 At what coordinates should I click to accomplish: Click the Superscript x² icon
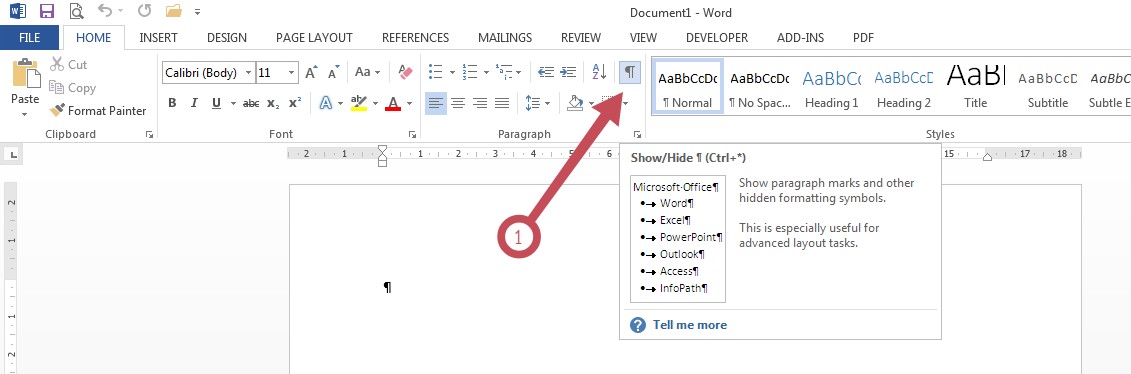coord(294,104)
